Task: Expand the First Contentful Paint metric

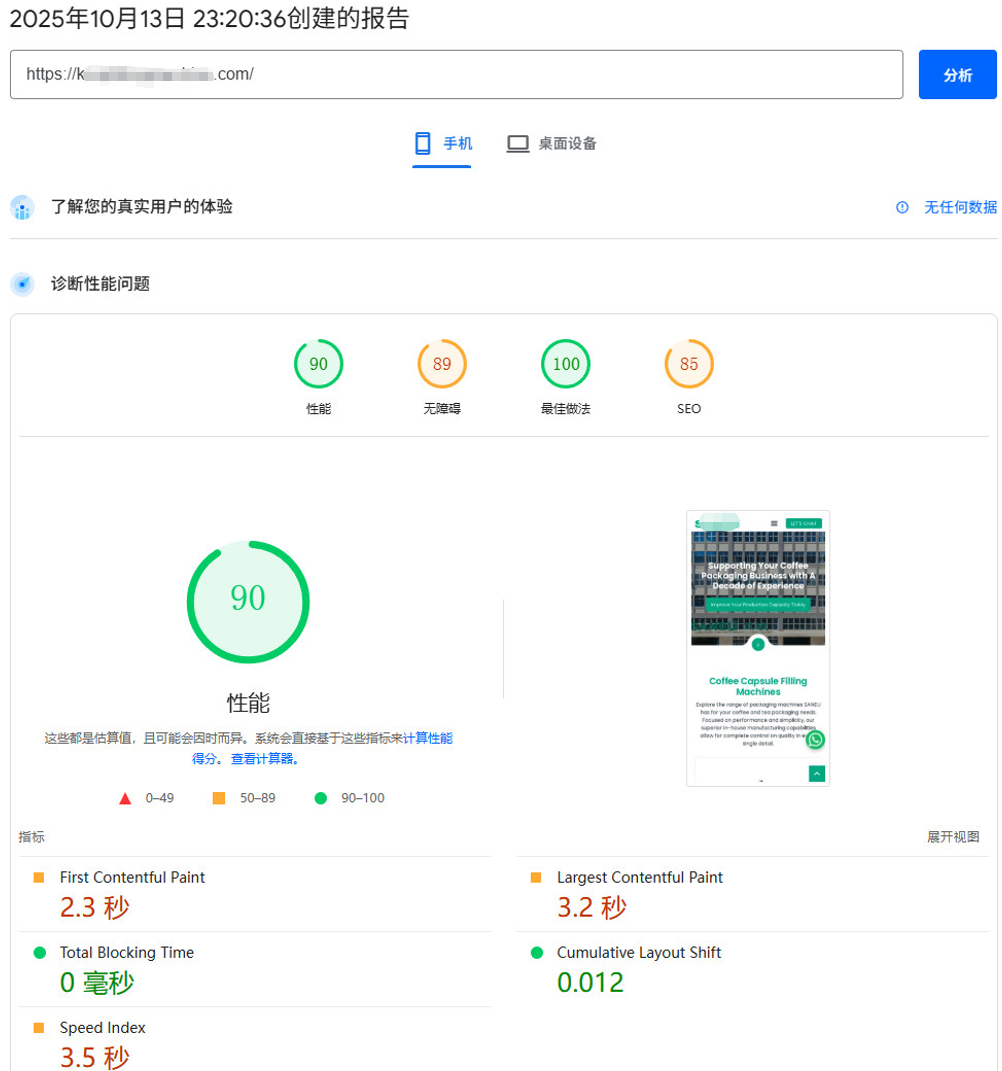Action: (x=132, y=877)
